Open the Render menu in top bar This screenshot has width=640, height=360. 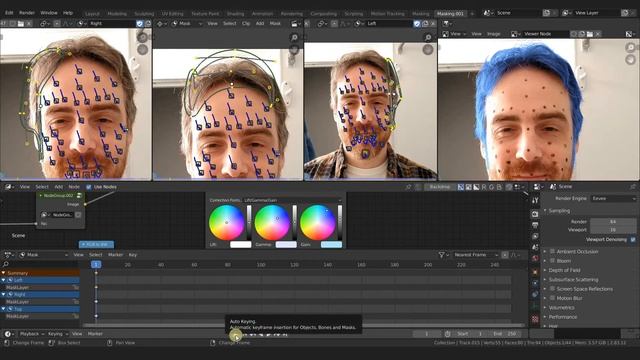pyautogui.click(x=27, y=13)
